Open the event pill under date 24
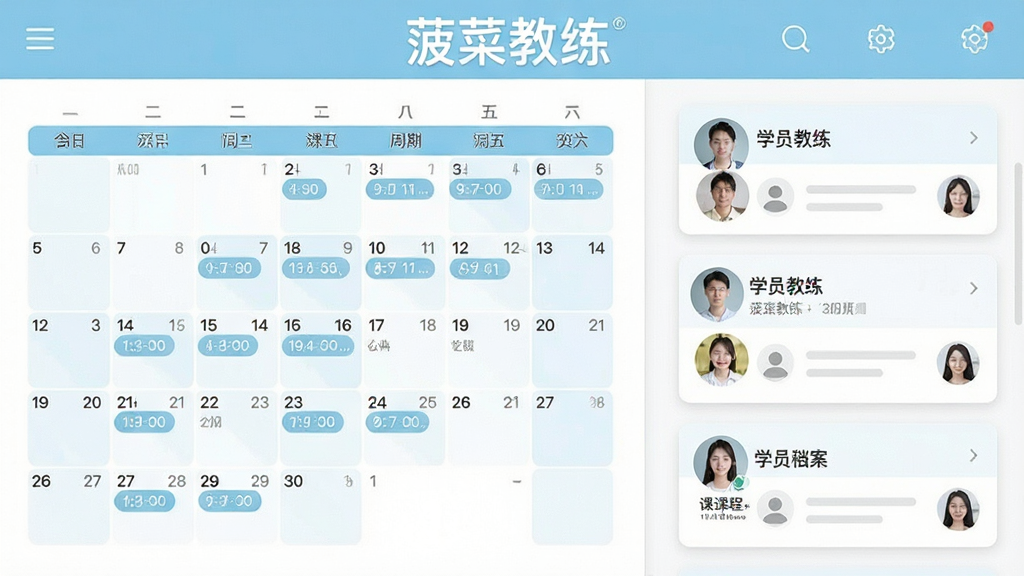The width and height of the screenshot is (1024, 576). pos(397,423)
